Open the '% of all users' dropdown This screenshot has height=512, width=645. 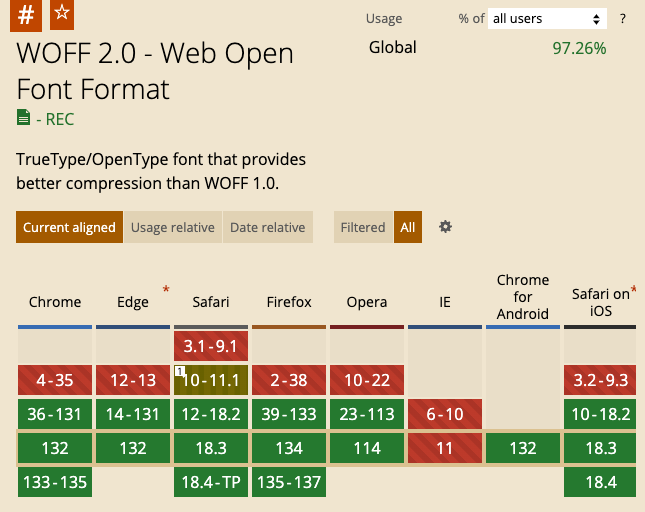coord(547,19)
